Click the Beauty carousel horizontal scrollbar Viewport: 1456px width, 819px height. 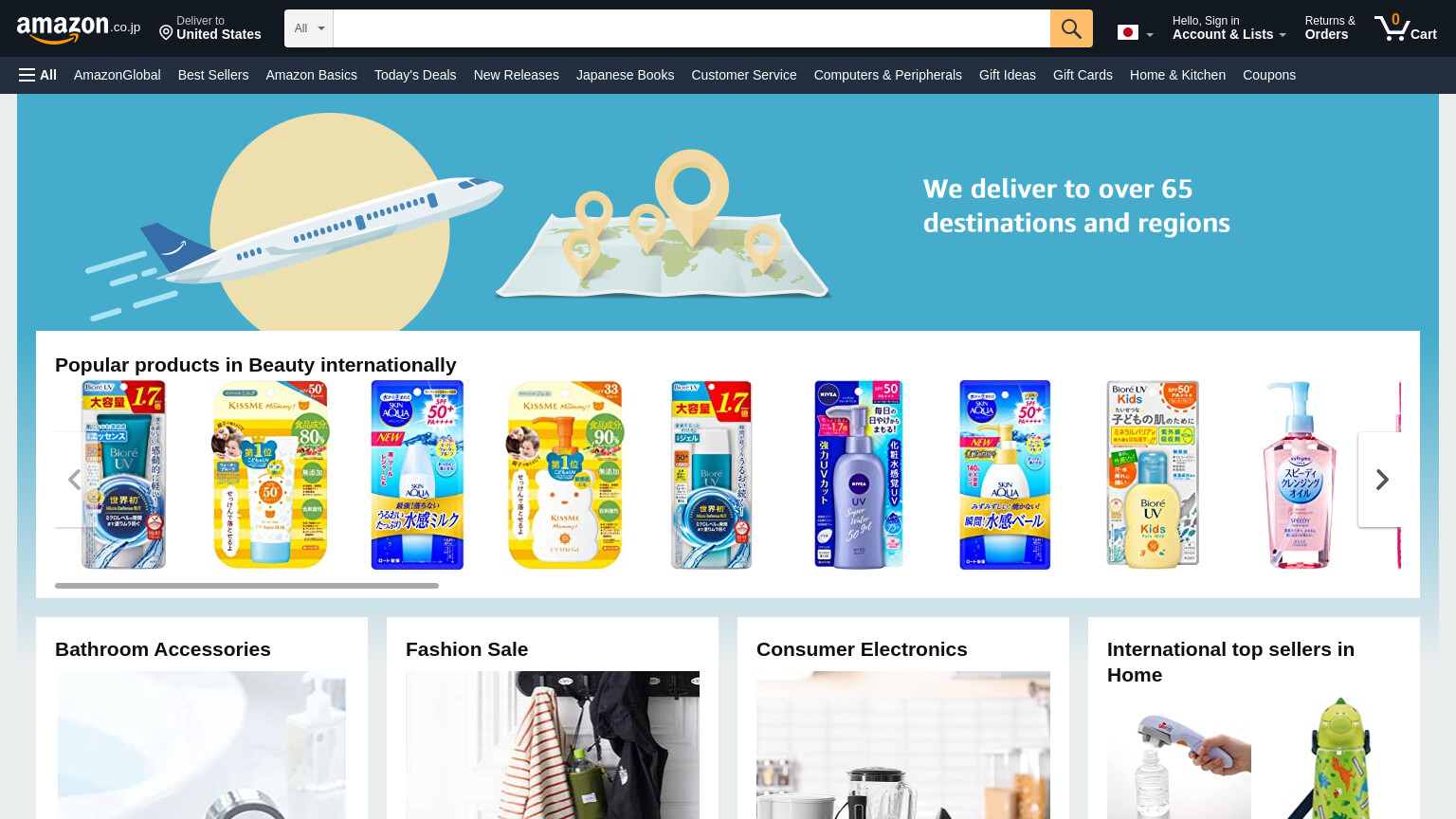tap(246, 586)
